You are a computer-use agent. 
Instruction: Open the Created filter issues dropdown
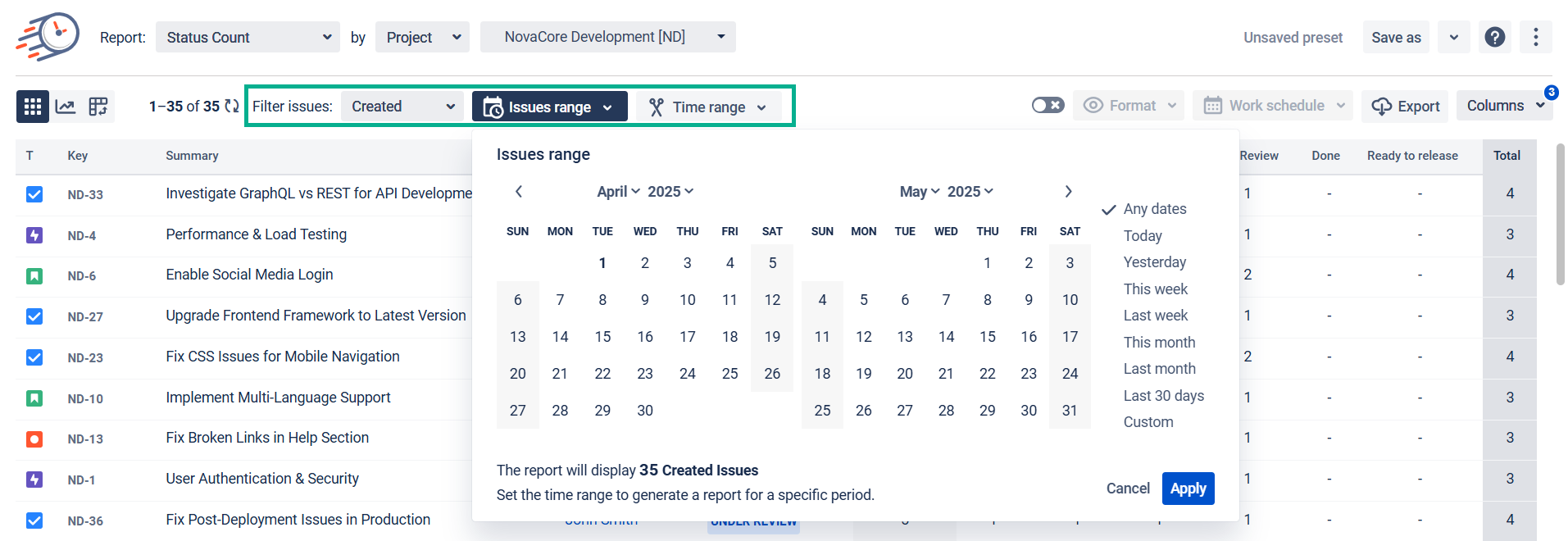point(402,107)
